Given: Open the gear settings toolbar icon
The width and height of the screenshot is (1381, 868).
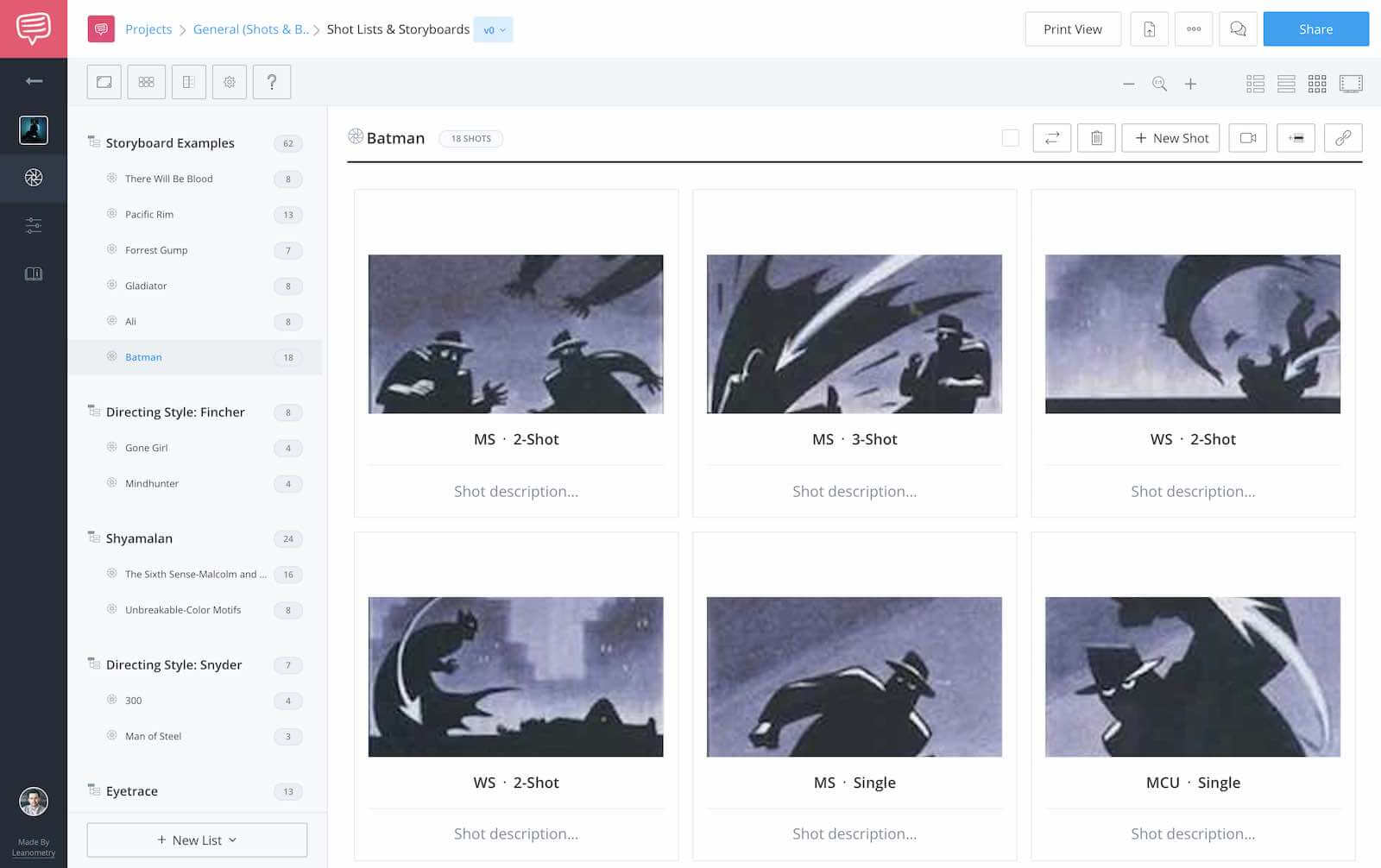Looking at the screenshot, I should [230, 82].
